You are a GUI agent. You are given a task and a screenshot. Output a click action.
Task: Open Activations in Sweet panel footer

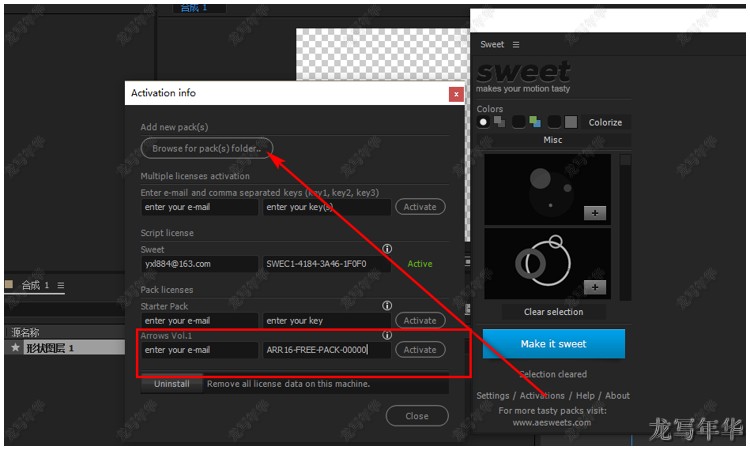[542, 395]
